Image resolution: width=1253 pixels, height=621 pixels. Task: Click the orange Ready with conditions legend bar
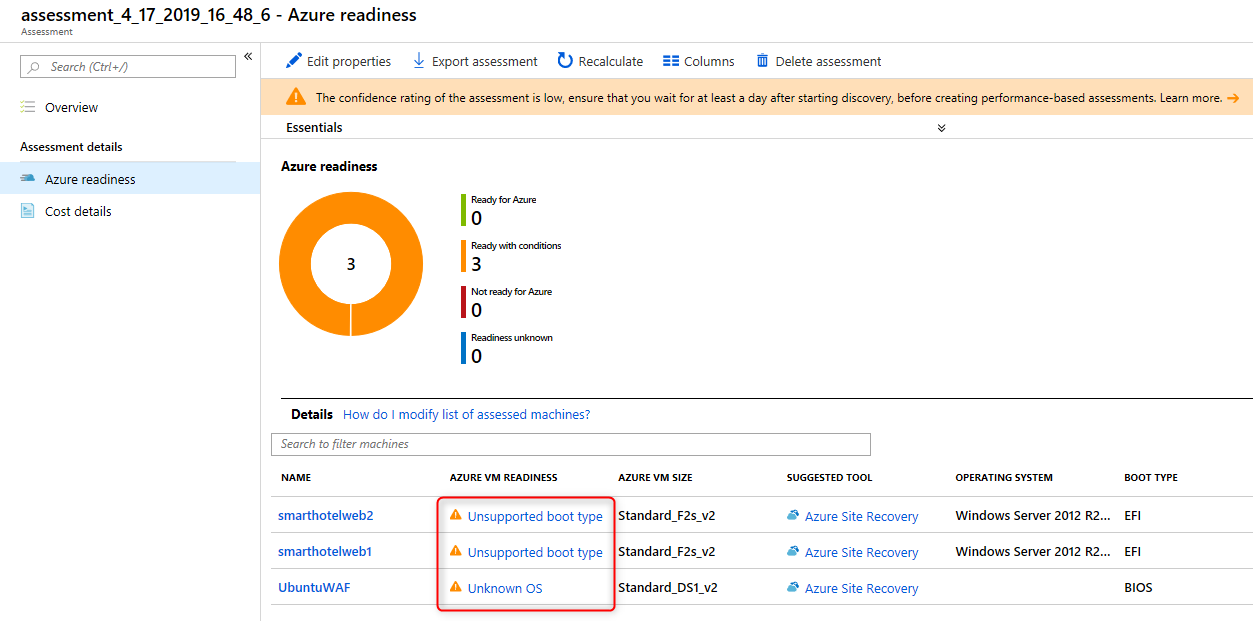[463, 256]
